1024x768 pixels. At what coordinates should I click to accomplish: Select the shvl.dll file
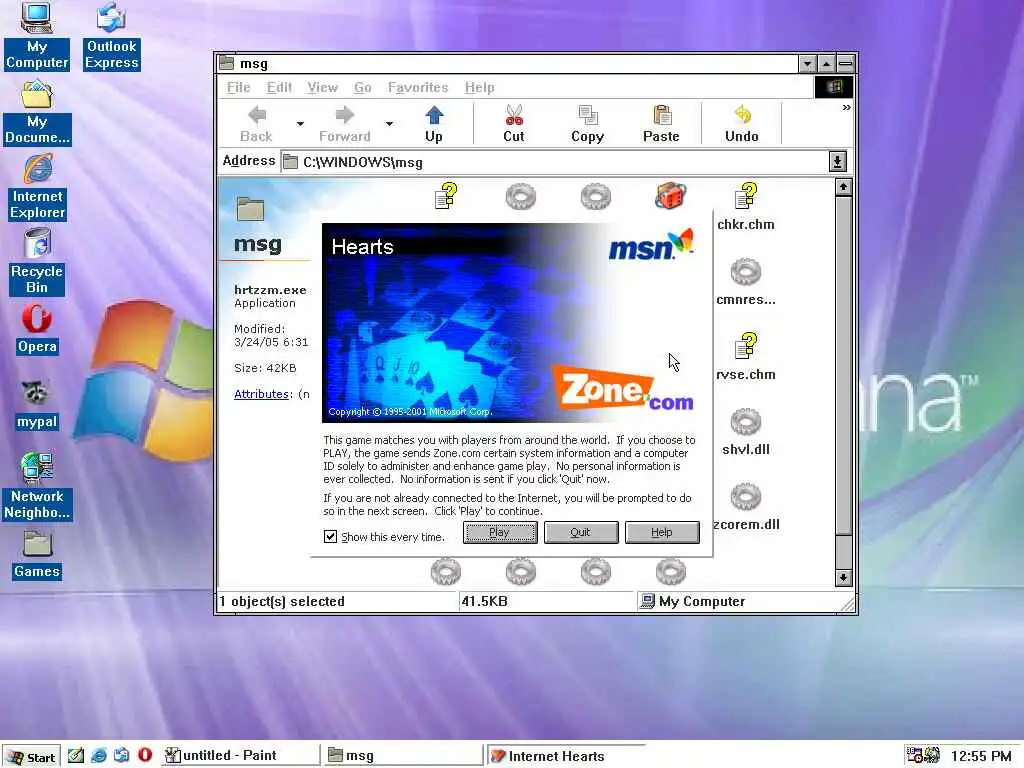(x=746, y=432)
